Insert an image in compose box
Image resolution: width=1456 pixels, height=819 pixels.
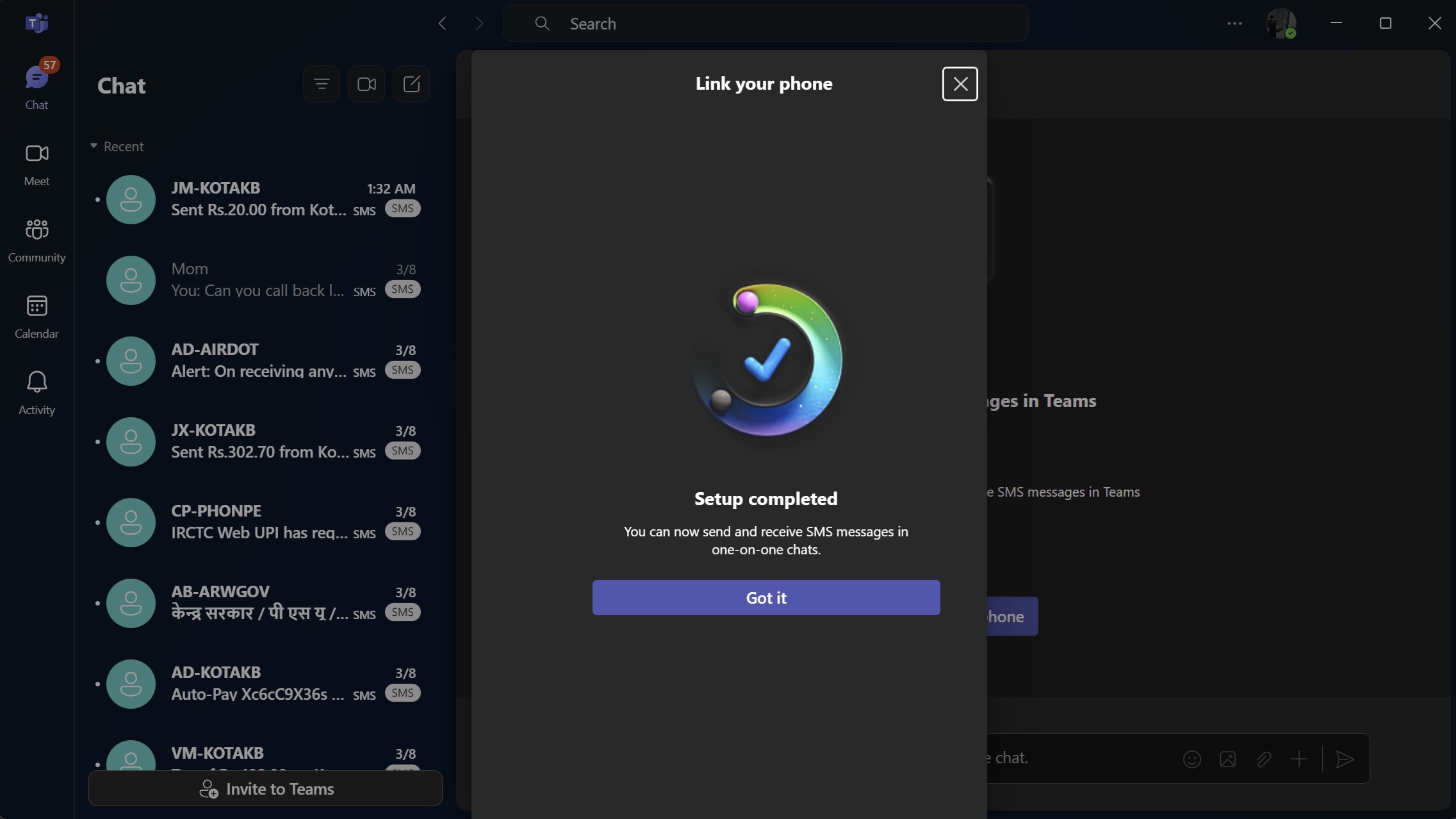point(1227,759)
